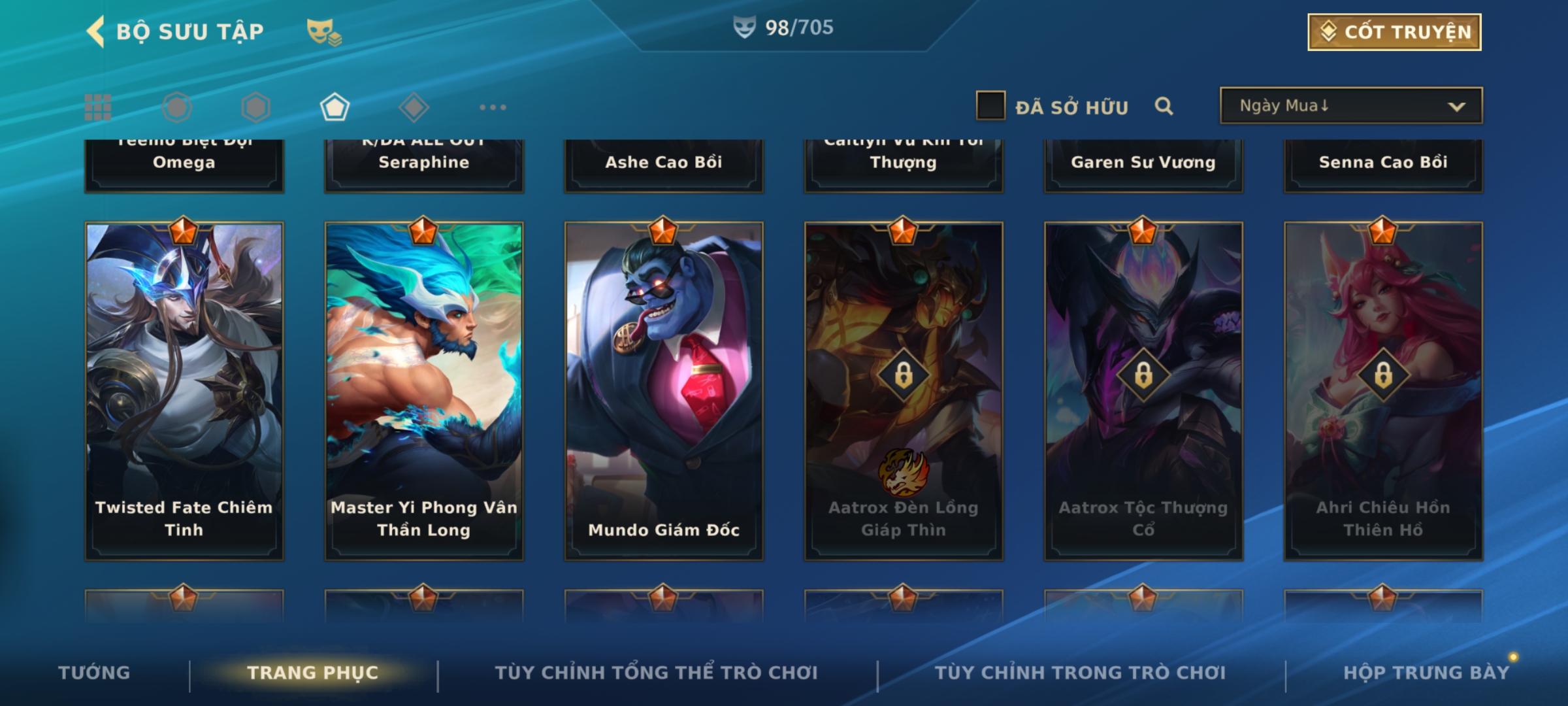Open the mask and coins icon
This screenshot has width=1568, height=706.
click(324, 32)
